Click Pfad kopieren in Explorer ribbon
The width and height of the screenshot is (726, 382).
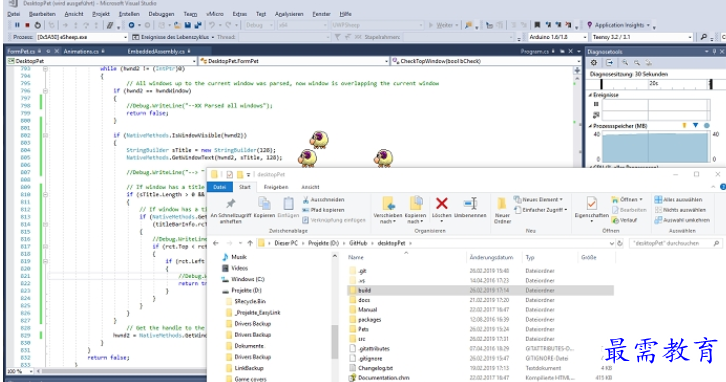323,210
